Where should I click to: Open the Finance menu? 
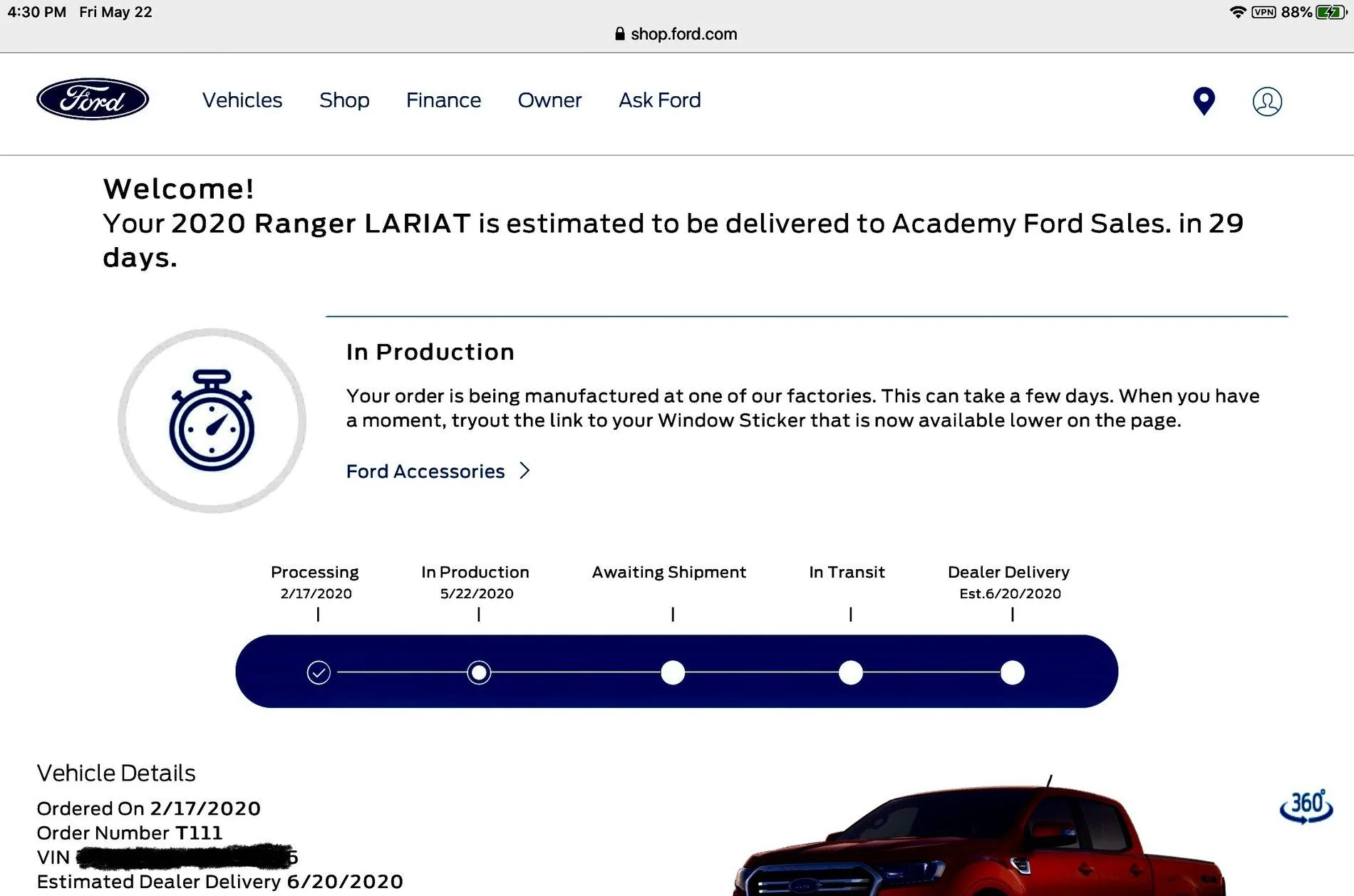point(443,100)
